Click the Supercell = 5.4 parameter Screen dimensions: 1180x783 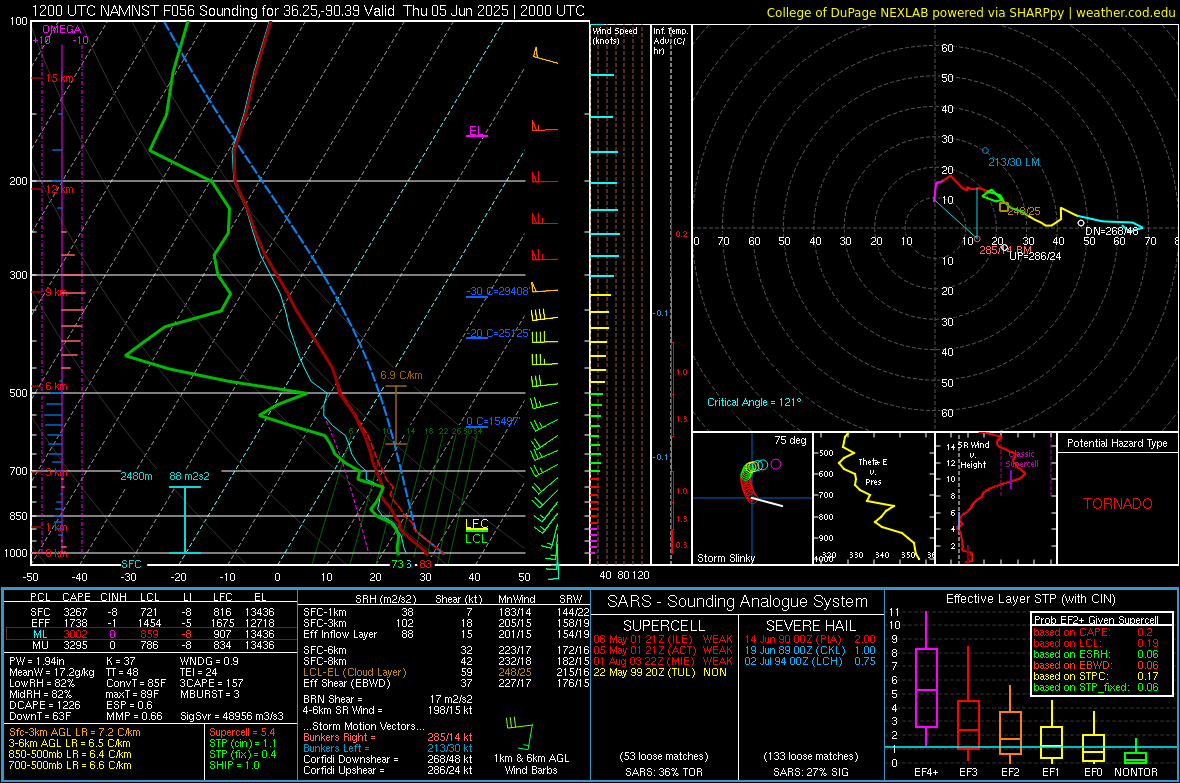click(x=242, y=733)
